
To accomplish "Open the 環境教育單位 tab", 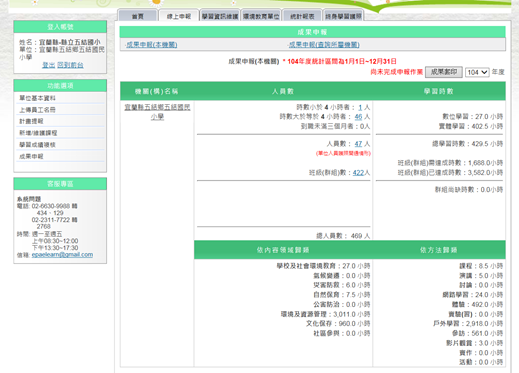I will pos(261,16).
